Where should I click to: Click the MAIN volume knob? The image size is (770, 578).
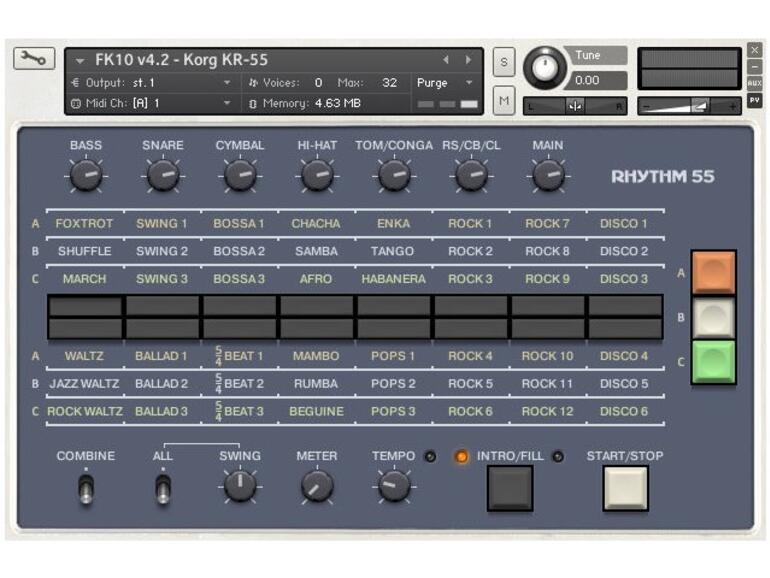[549, 175]
